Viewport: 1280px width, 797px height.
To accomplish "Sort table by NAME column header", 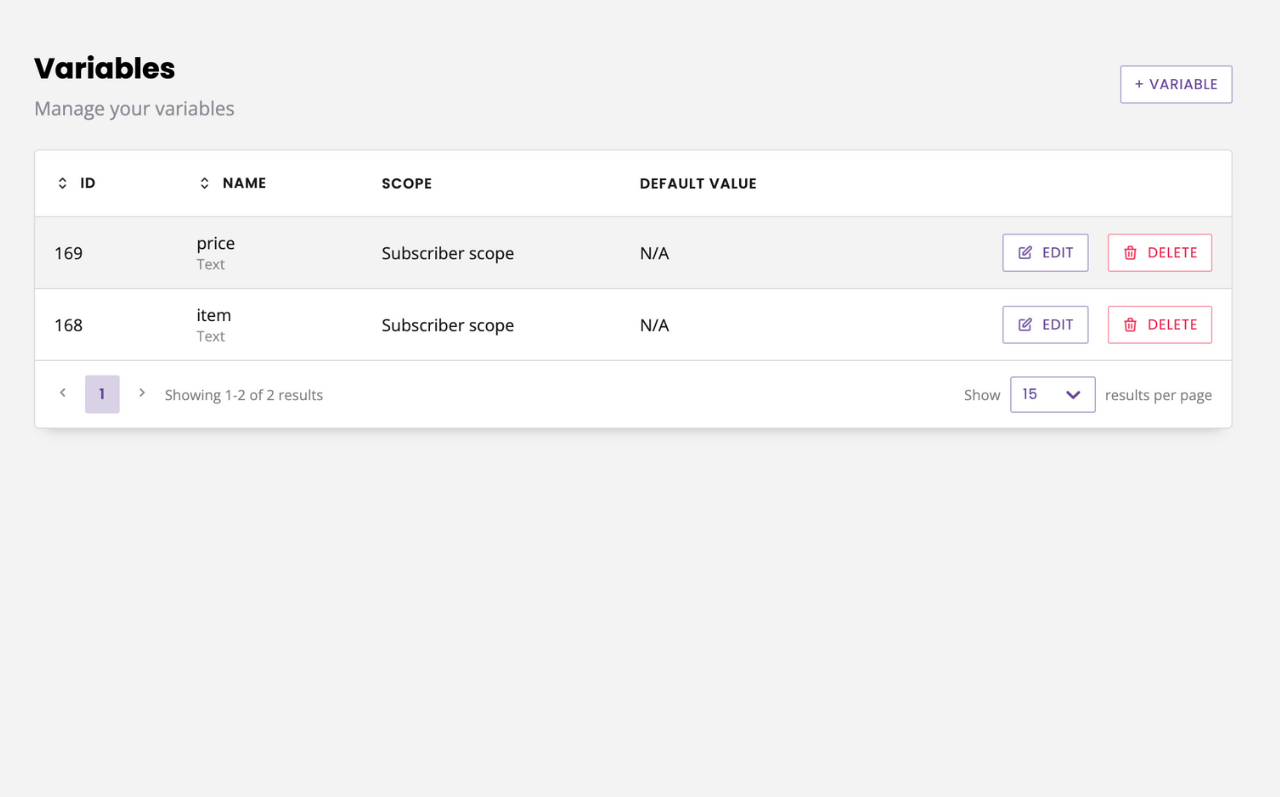I will click(x=244, y=184).
